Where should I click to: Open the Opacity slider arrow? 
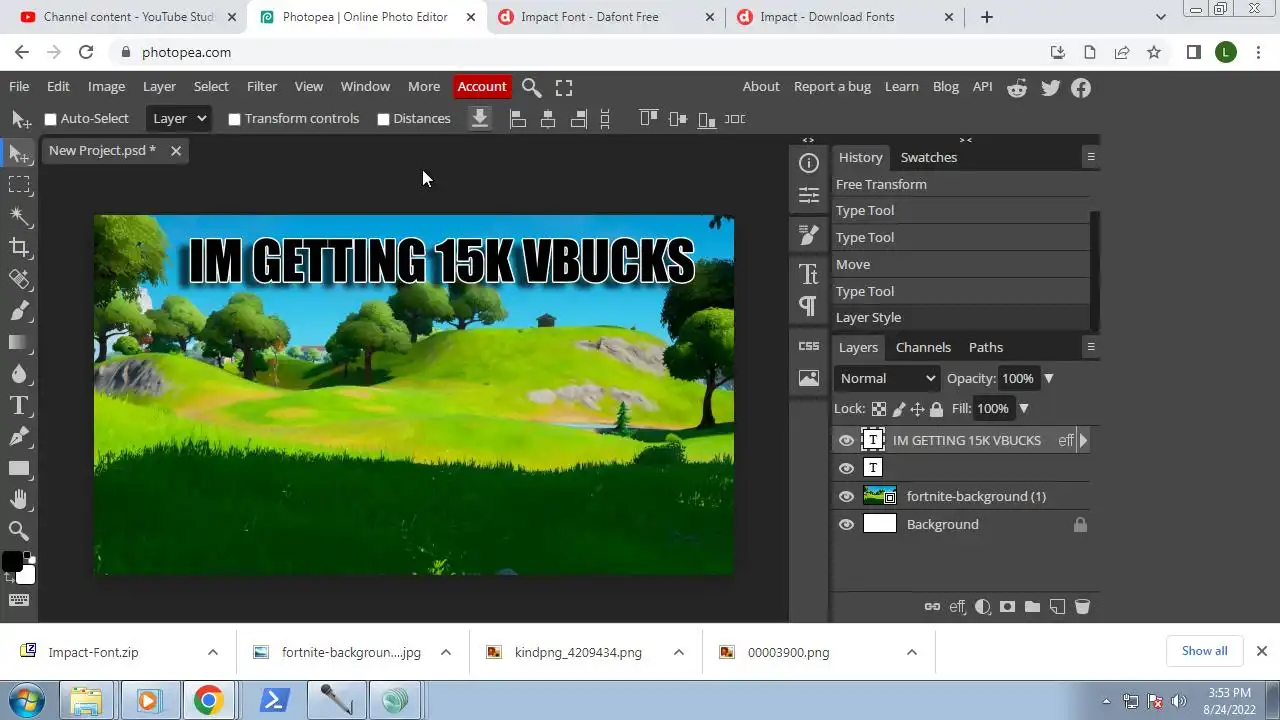[x=1049, y=379]
